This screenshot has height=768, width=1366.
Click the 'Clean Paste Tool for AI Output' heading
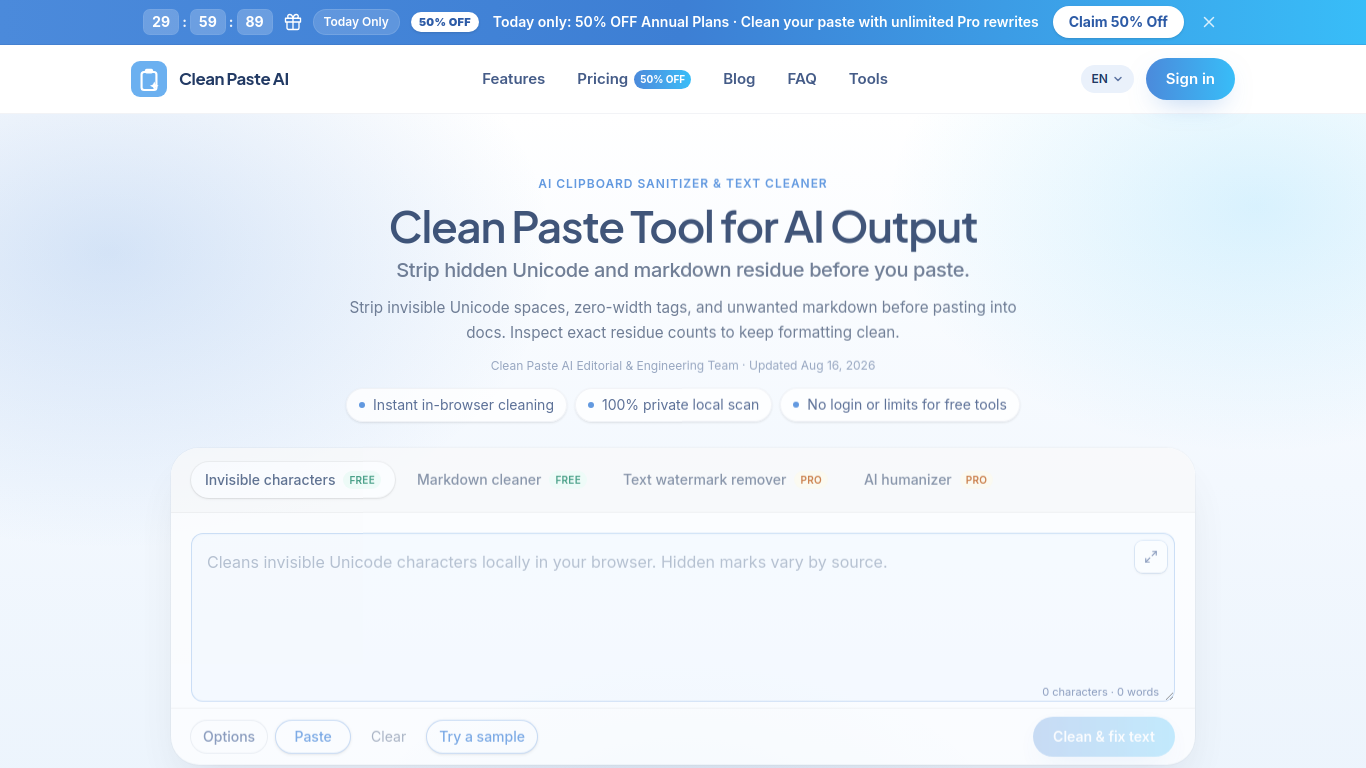pos(683,227)
